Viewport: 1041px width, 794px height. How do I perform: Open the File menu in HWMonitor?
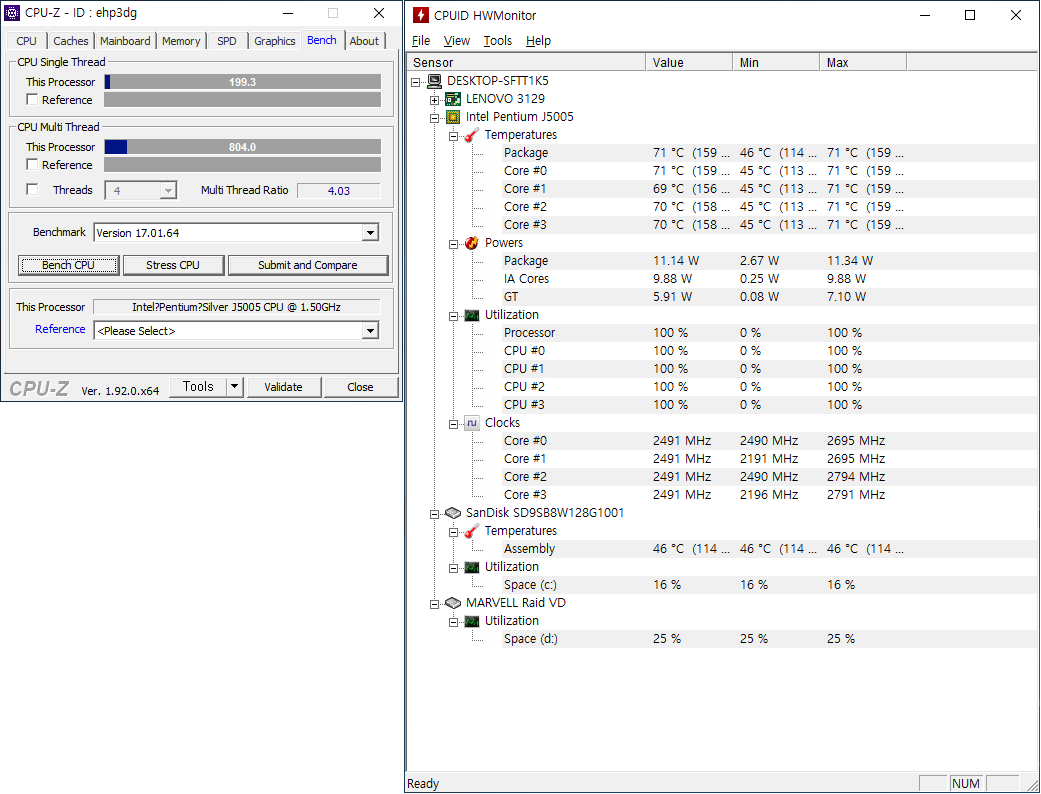pos(421,40)
